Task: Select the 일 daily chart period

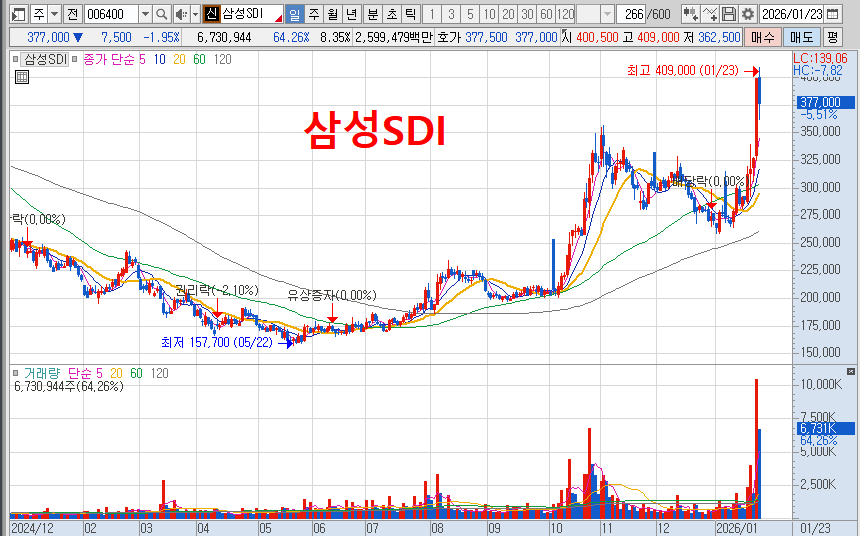Action: (295, 14)
